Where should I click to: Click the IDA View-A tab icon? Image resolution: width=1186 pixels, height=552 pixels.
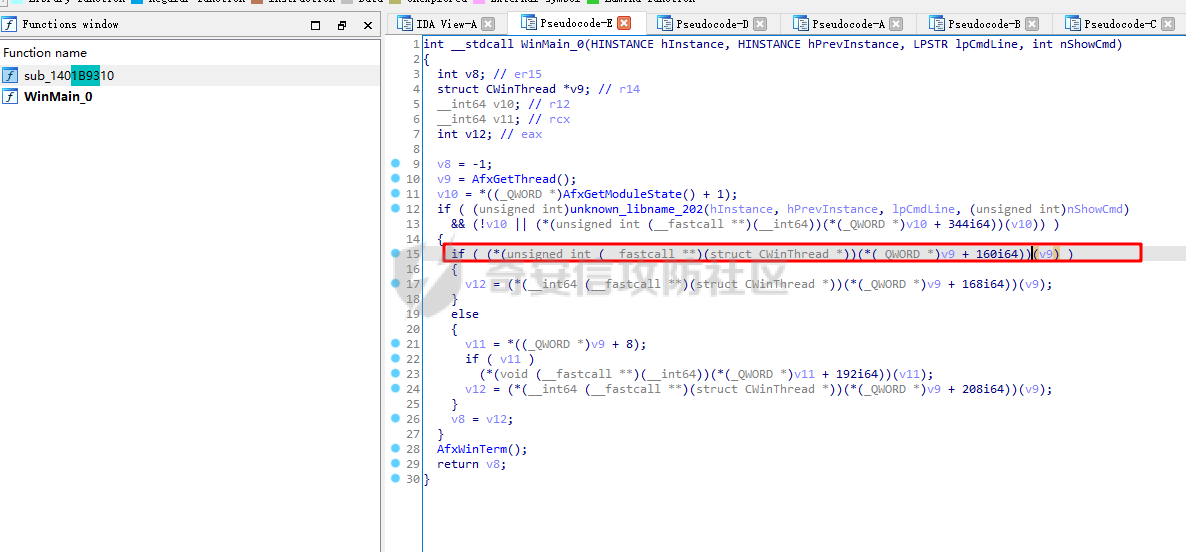(405, 24)
